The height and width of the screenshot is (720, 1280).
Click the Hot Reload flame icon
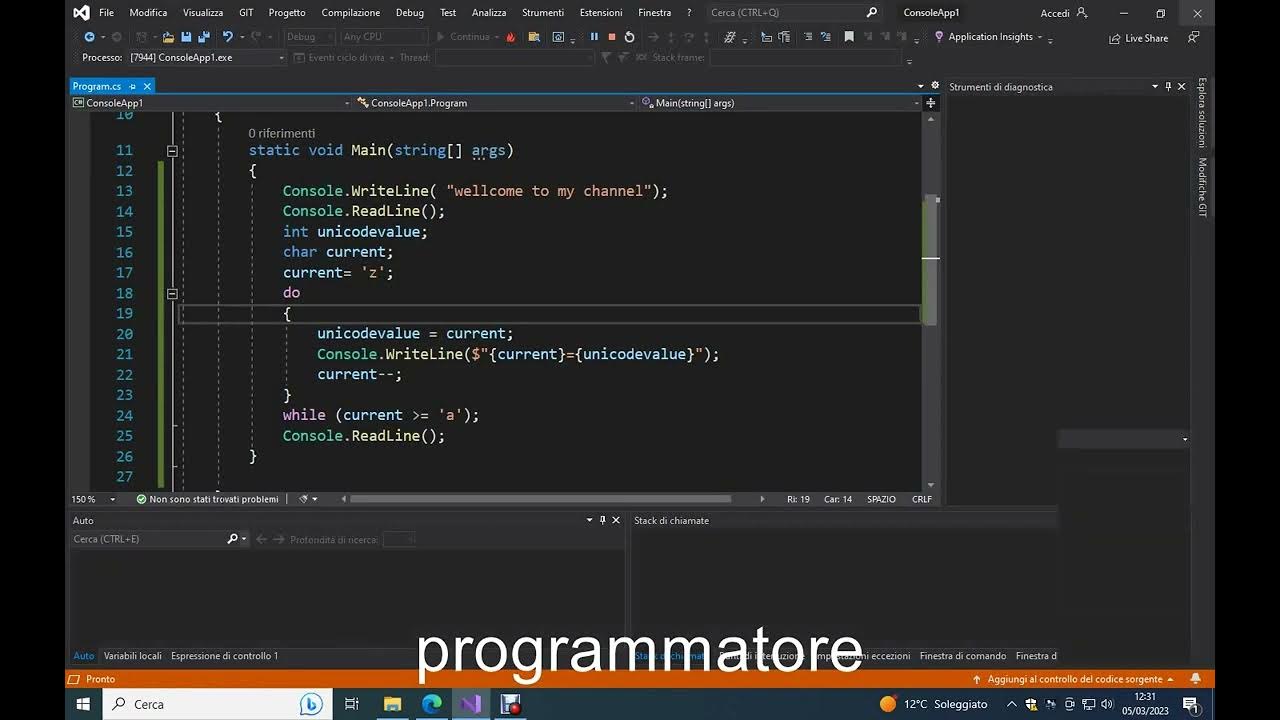511,37
